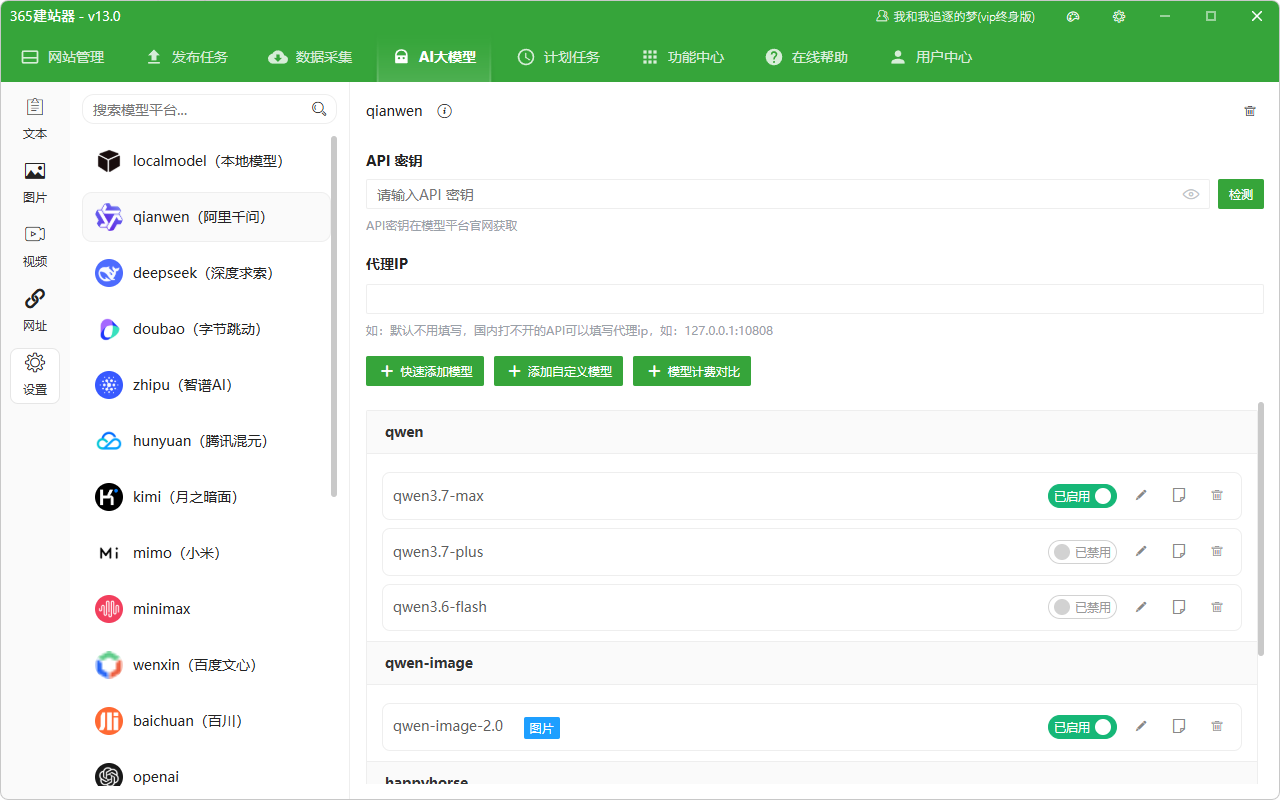Click the user account 我和我追逐的梦(vip终身版)
The width and height of the screenshot is (1280, 800).
pyautogui.click(x=955, y=17)
